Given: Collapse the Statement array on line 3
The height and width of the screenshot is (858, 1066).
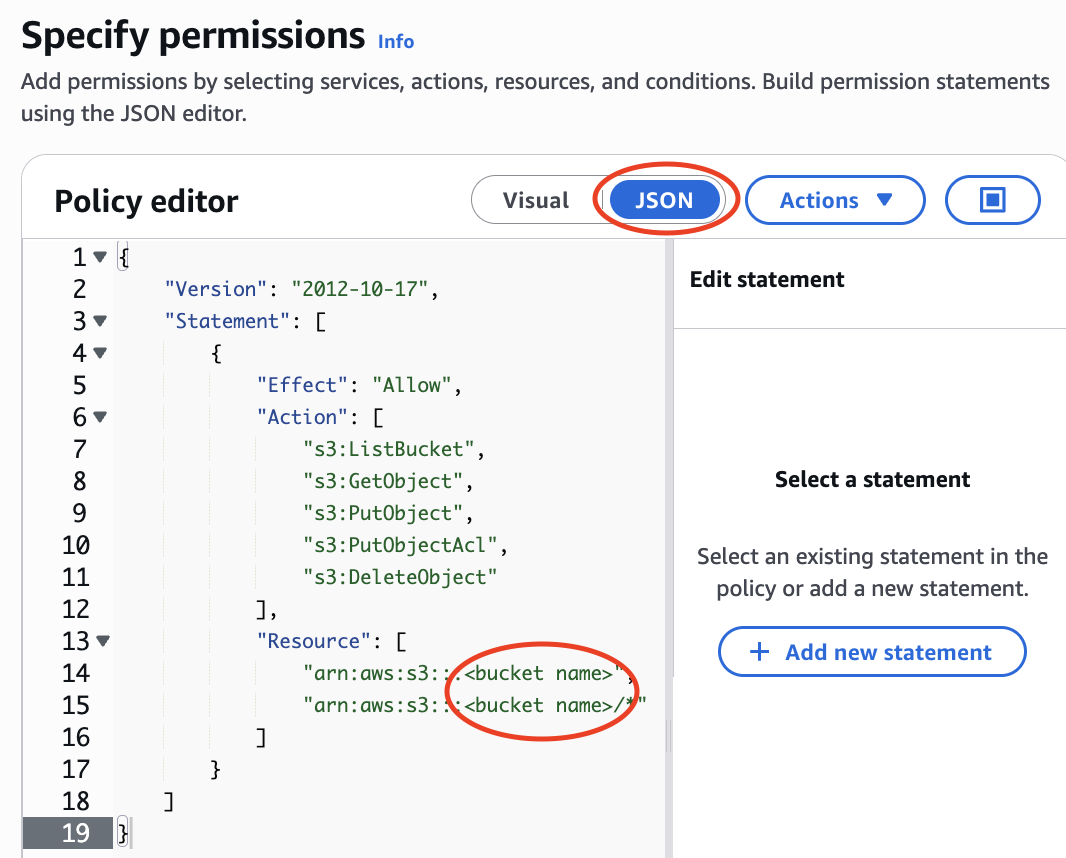Looking at the screenshot, I should coord(99,322).
